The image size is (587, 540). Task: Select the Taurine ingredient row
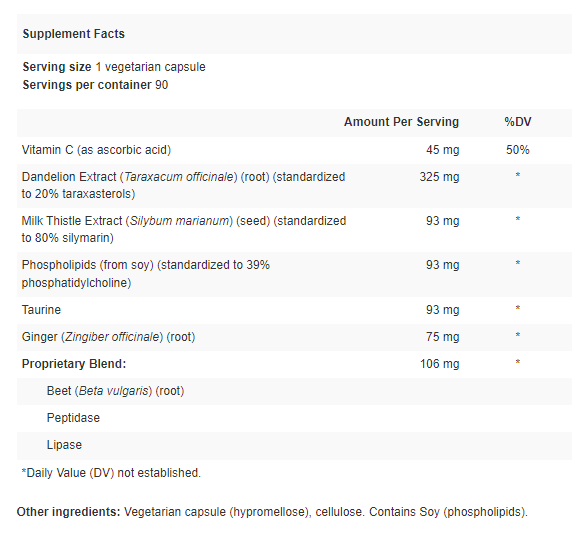pyautogui.click(x=294, y=310)
